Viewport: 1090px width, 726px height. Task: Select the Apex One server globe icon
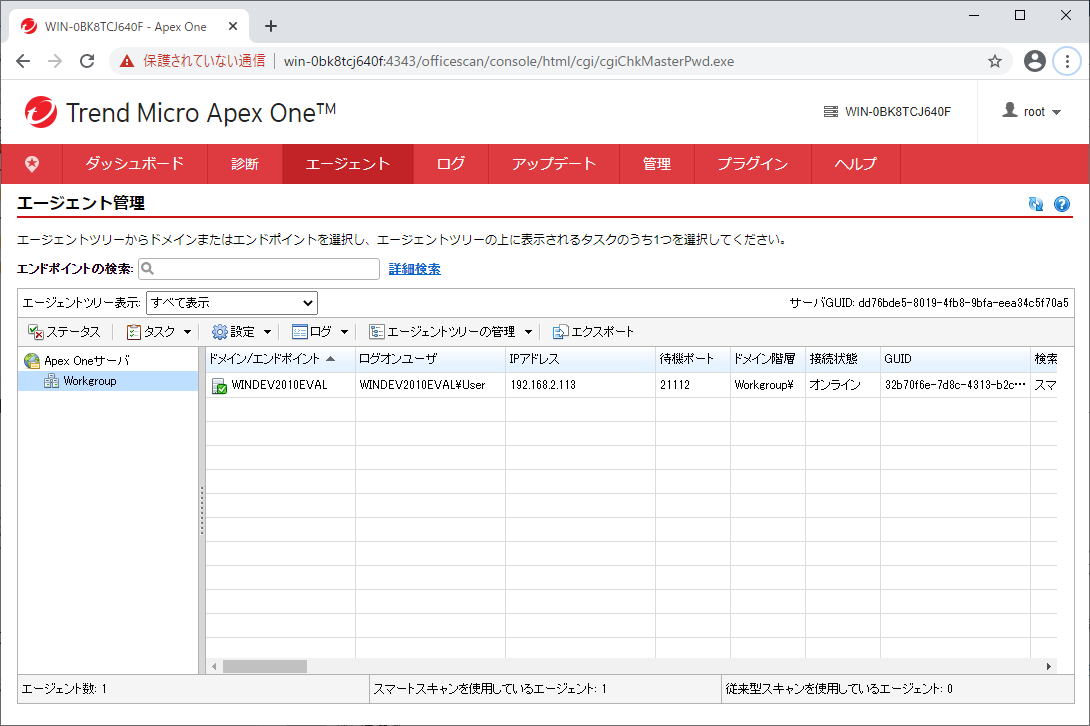(32, 360)
